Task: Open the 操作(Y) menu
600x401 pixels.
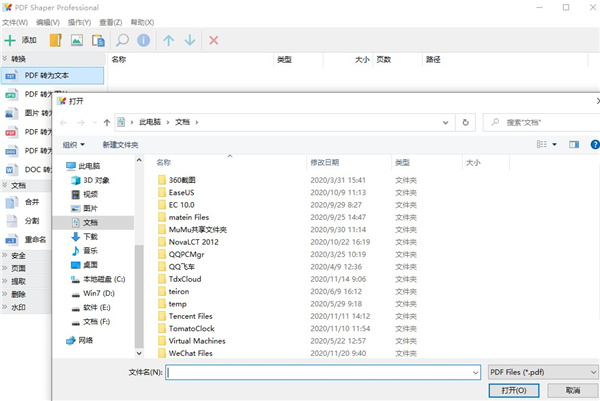Action: (79, 23)
